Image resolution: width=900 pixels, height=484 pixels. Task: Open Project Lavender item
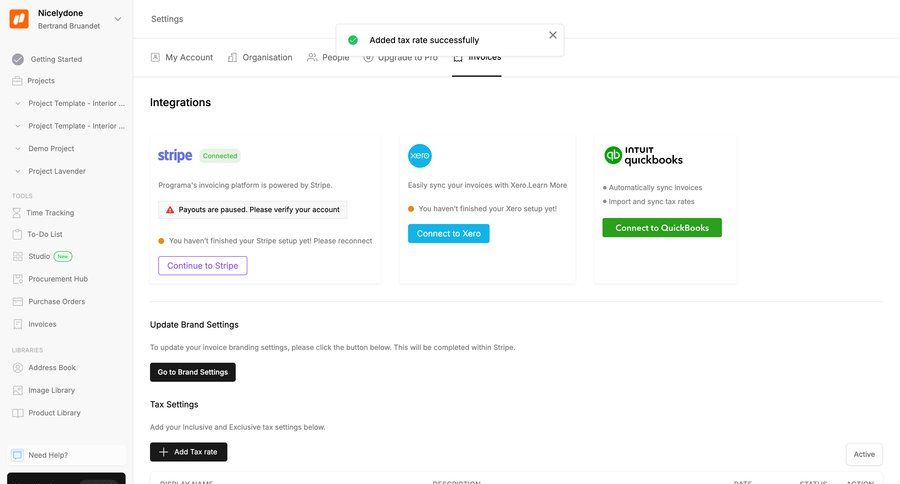[57, 171]
